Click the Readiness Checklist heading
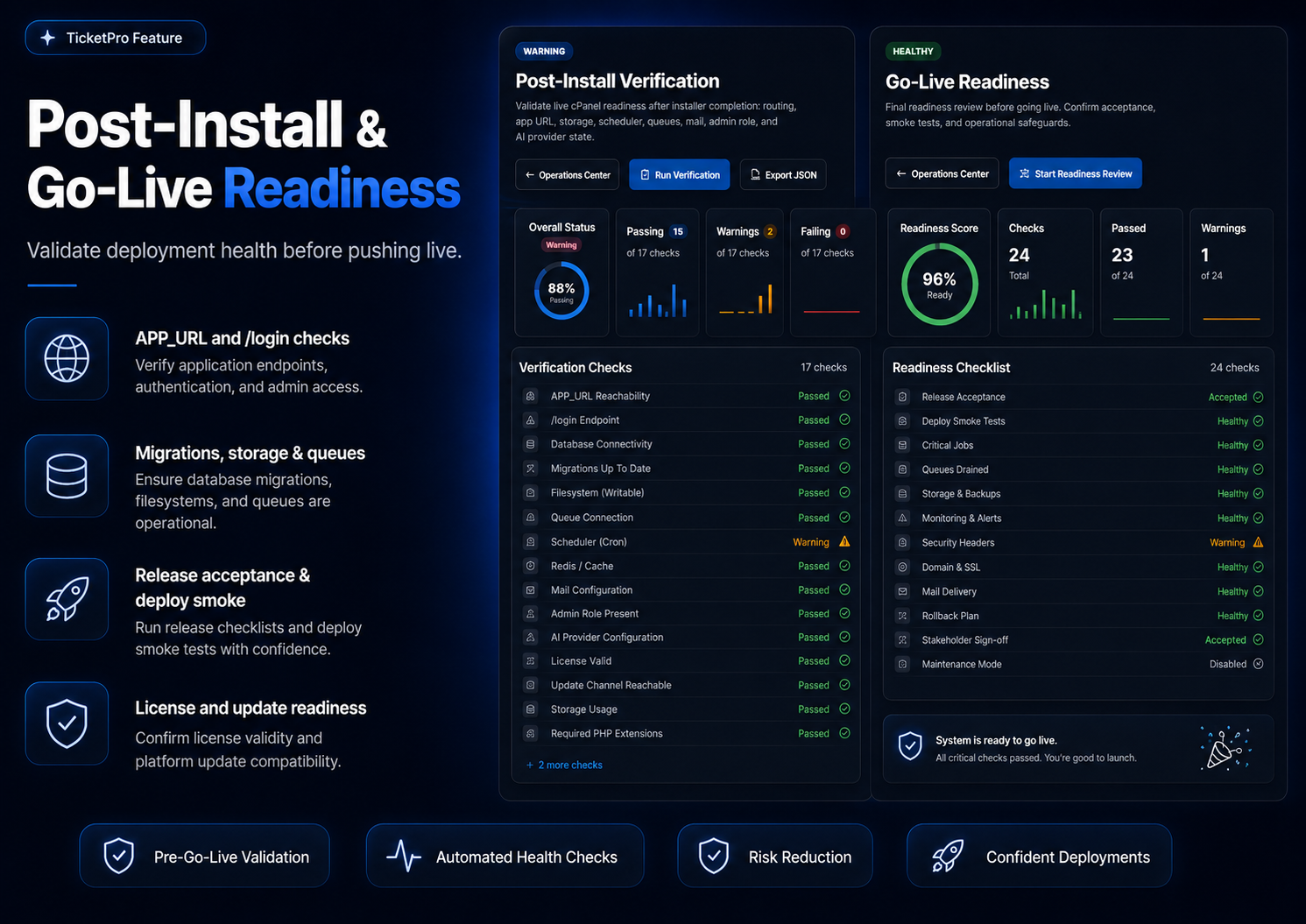 point(951,368)
